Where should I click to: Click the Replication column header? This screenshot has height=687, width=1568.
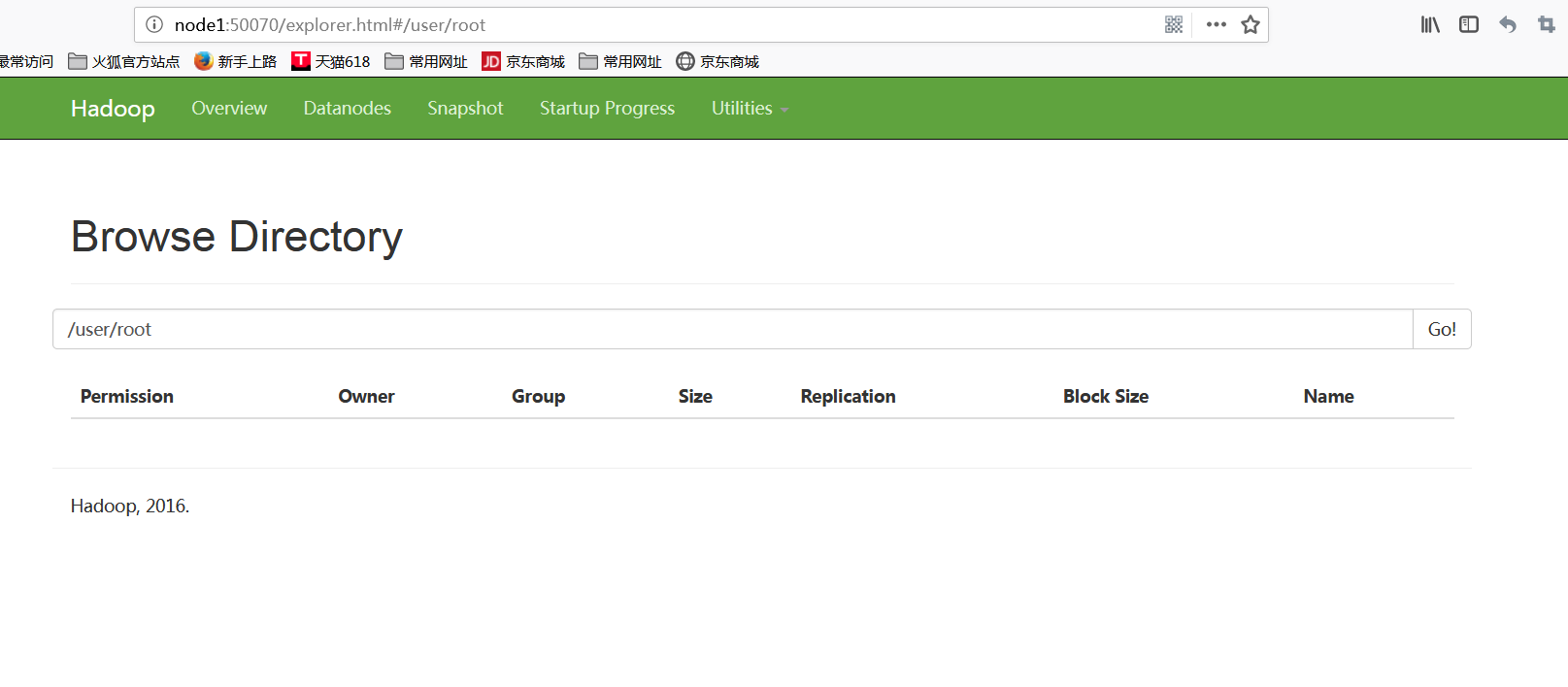pos(848,396)
